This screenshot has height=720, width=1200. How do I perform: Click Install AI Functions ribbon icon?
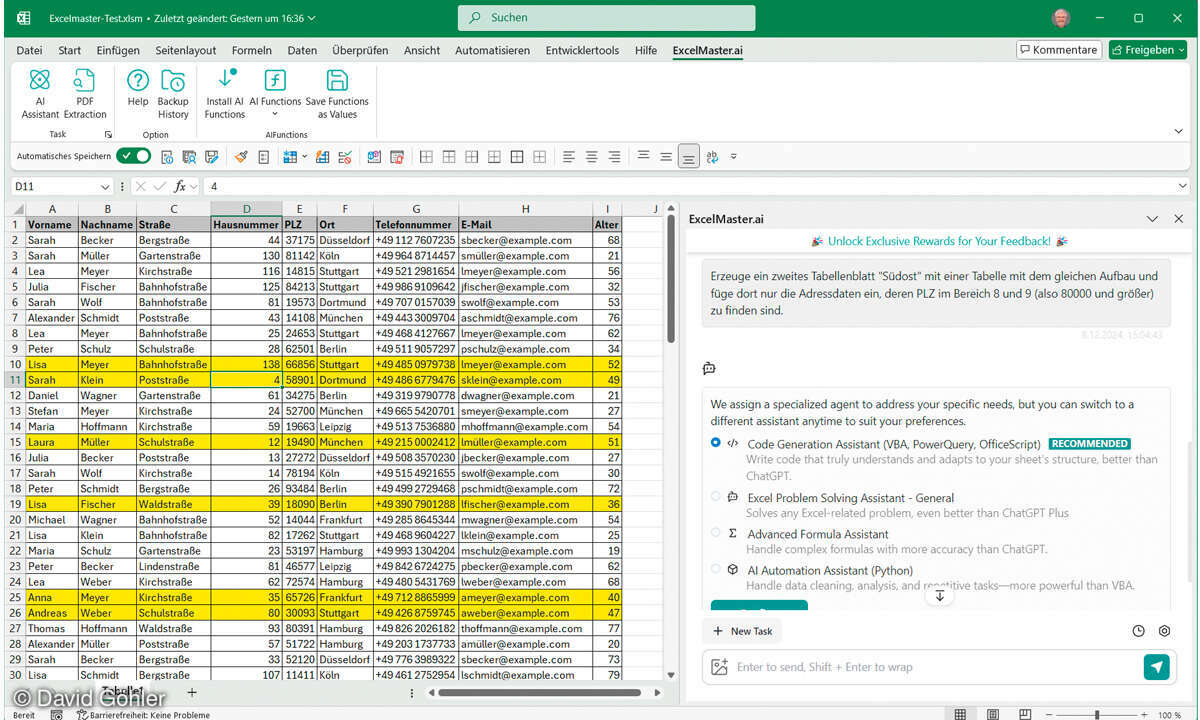pos(225,94)
